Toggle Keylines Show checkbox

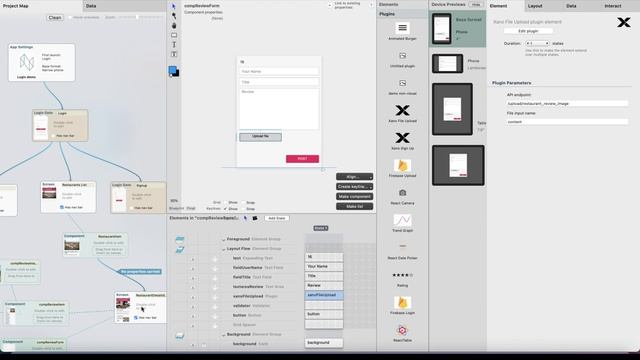tap(225, 209)
